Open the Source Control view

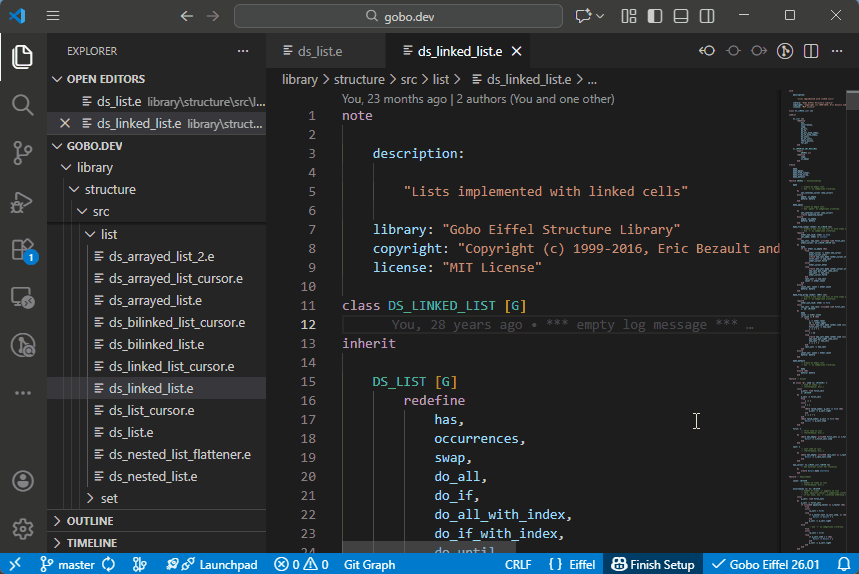pos(22,152)
